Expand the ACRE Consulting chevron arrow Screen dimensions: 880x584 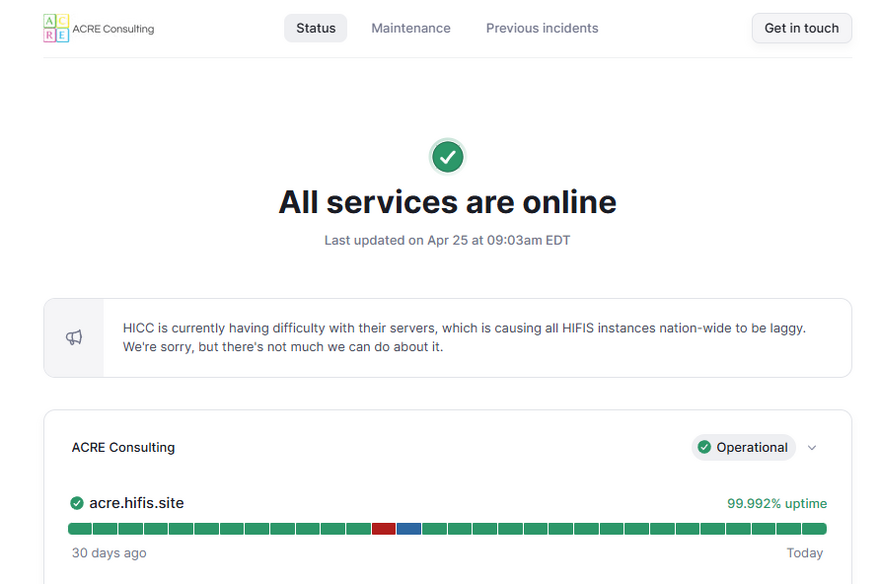pyautogui.click(x=812, y=448)
